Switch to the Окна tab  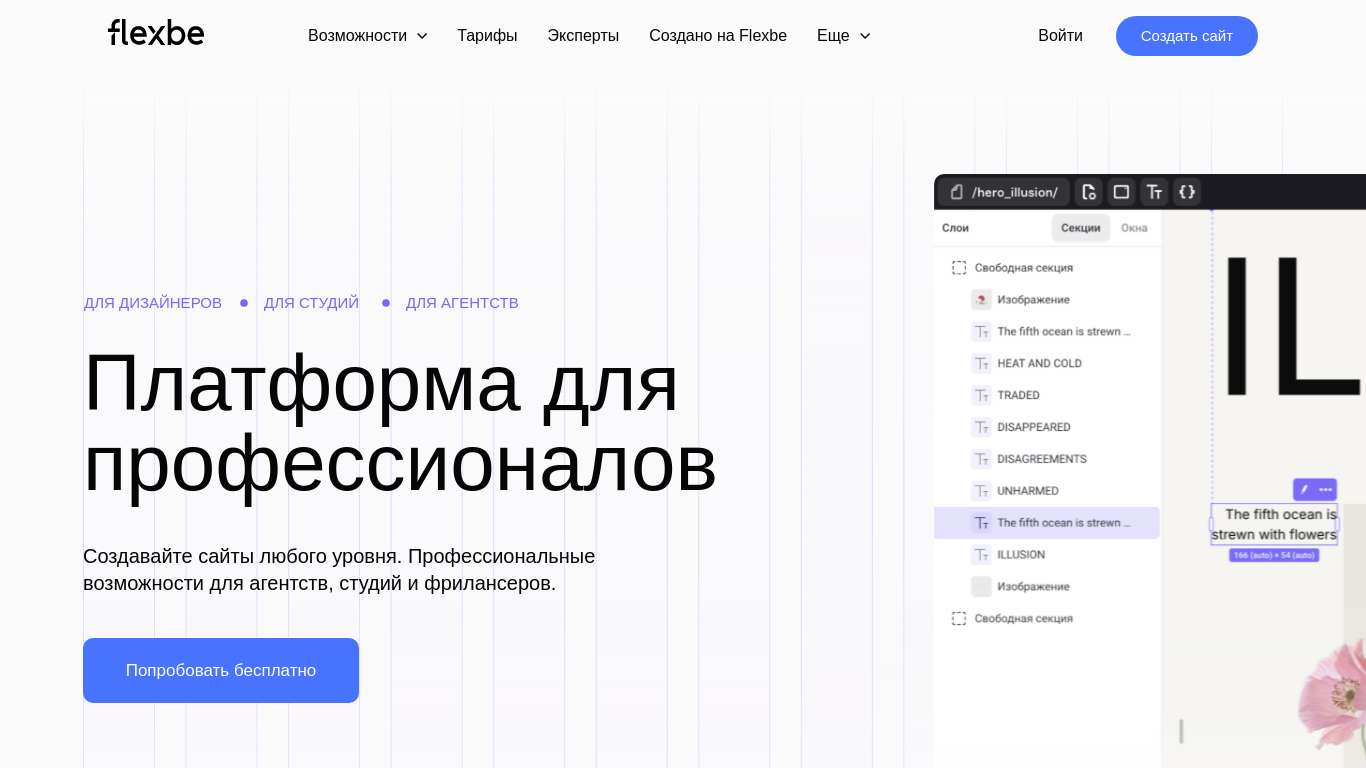tap(1134, 228)
